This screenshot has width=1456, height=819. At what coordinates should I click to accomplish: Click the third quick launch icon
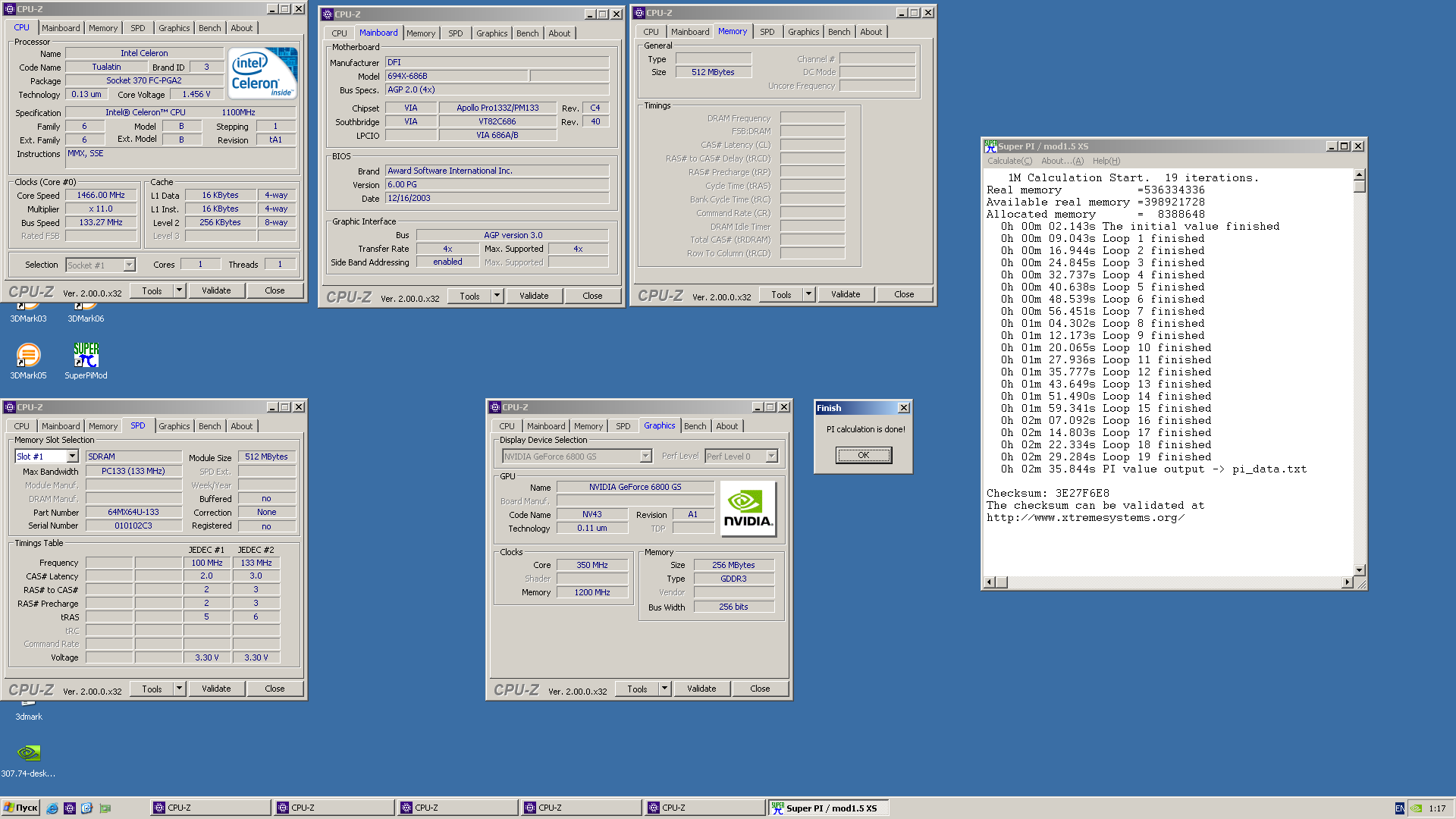click(x=86, y=808)
